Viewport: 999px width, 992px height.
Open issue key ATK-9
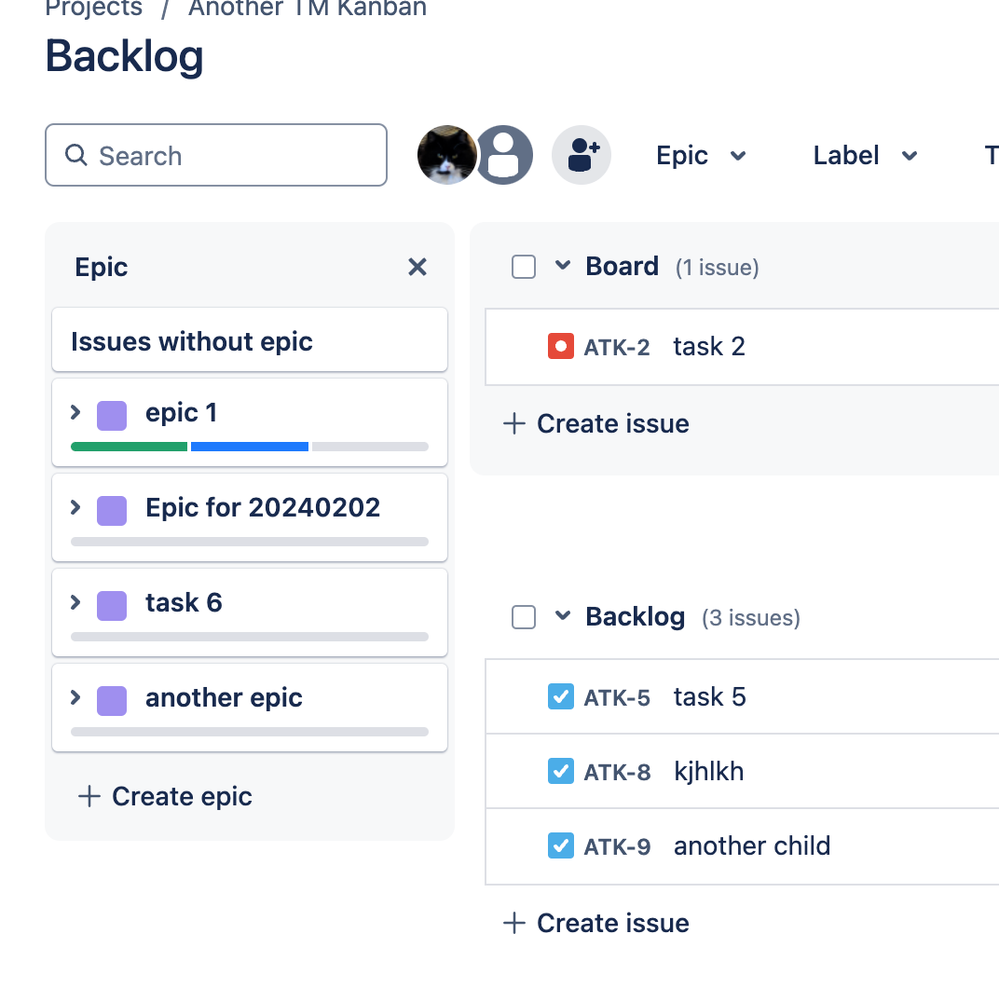coord(617,847)
